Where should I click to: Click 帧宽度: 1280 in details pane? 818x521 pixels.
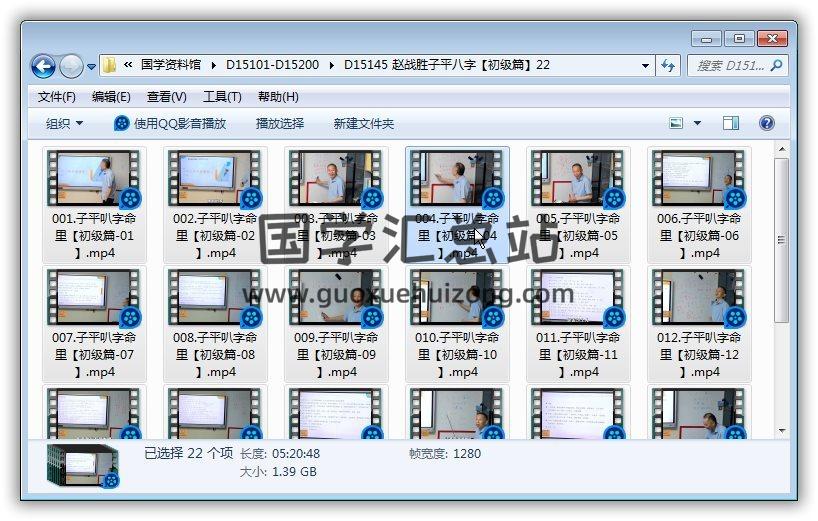(x=445, y=454)
